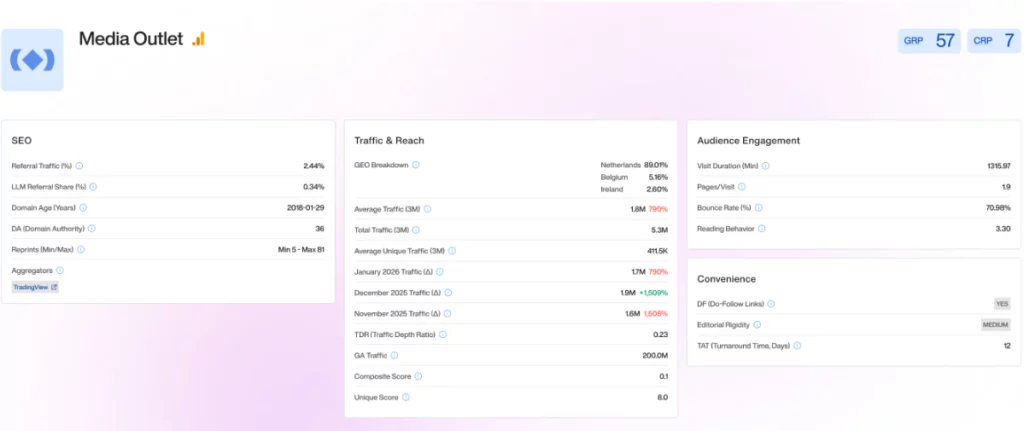This screenshot has height=431, width=1024.
Task: Click info icon next to GEO Breakdown
Action: pos(416,165)
